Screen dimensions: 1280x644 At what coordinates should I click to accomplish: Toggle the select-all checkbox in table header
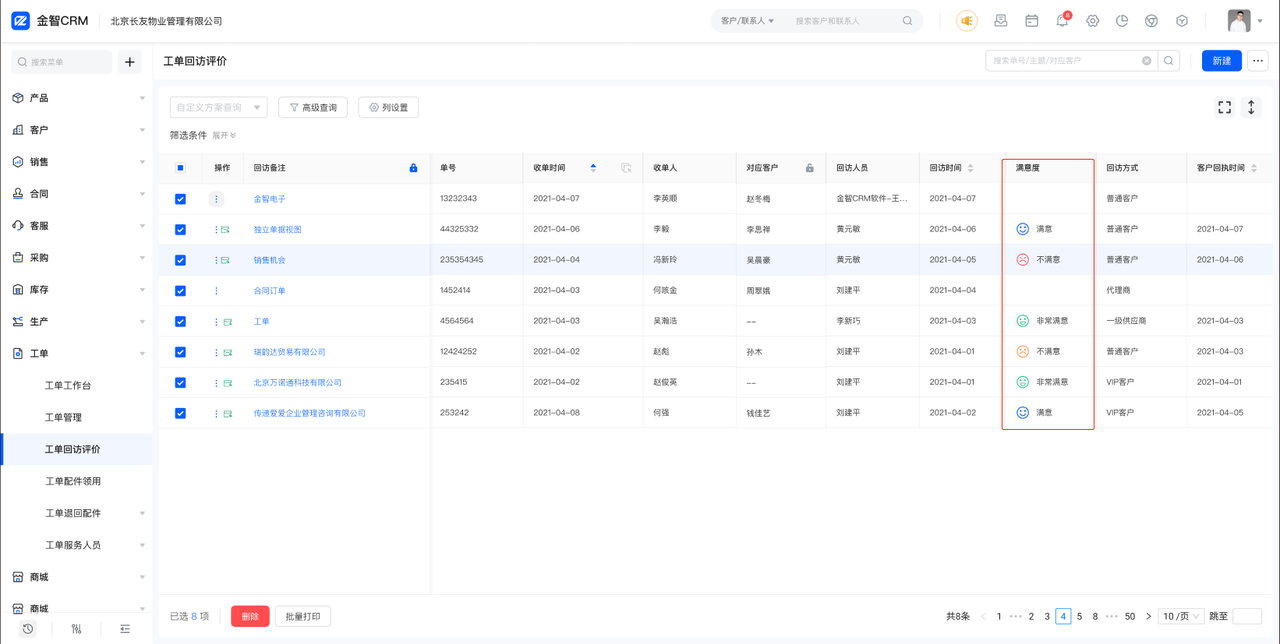pos(180,168)
